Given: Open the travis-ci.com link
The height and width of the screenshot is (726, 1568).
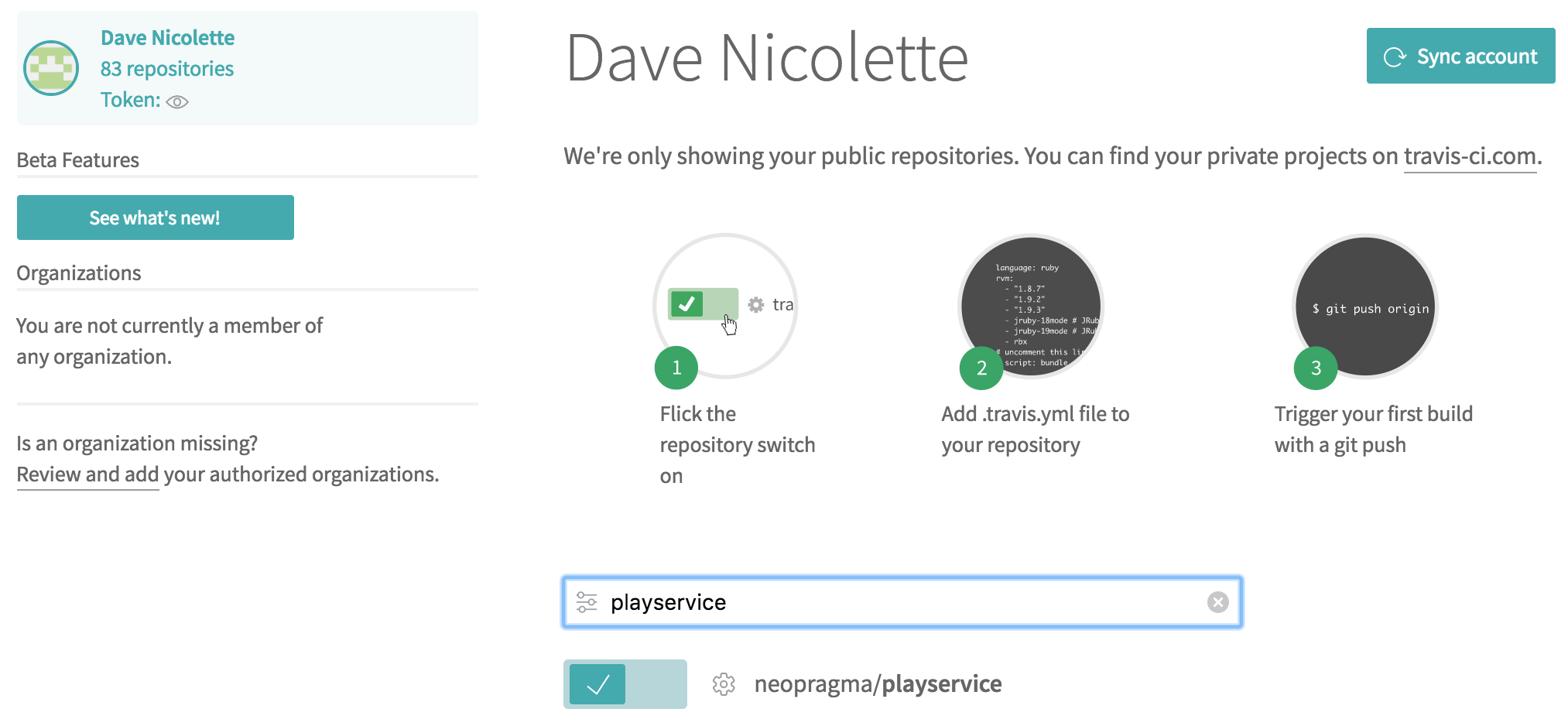Looking at the screenshot, I should [x=1470, y=156].
